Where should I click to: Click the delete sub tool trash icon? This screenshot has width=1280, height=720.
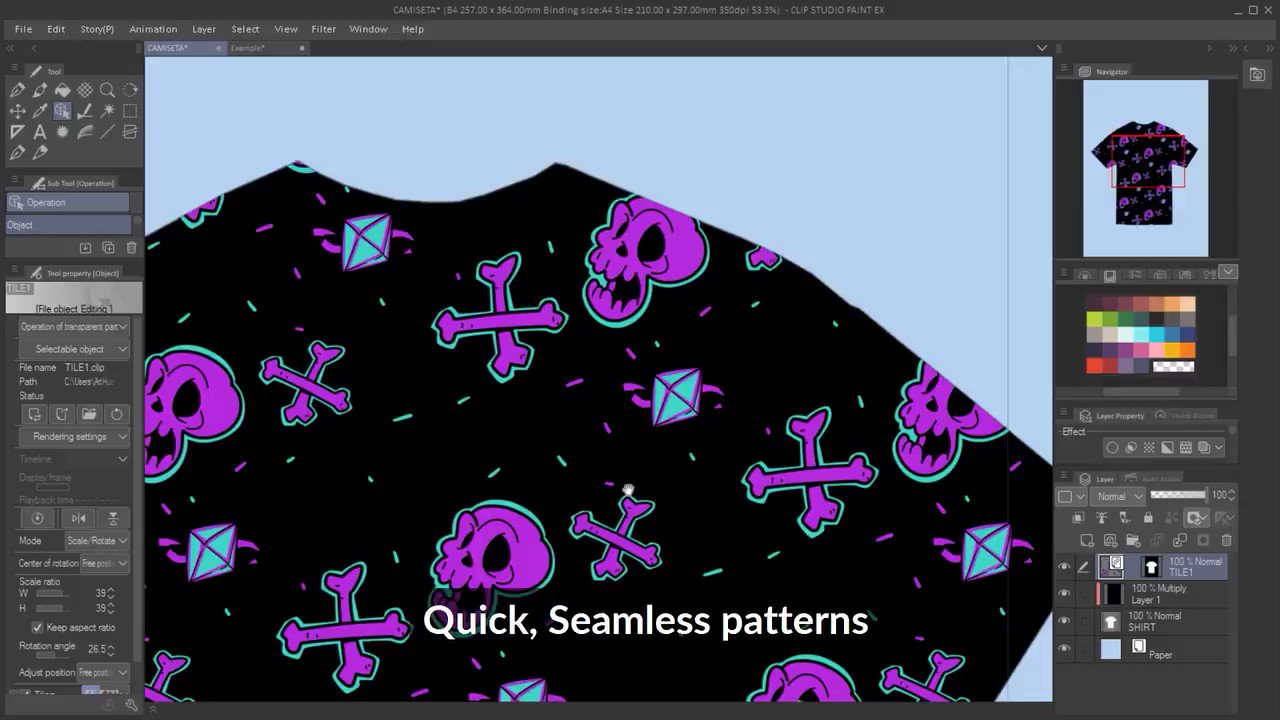pos(131,248)
